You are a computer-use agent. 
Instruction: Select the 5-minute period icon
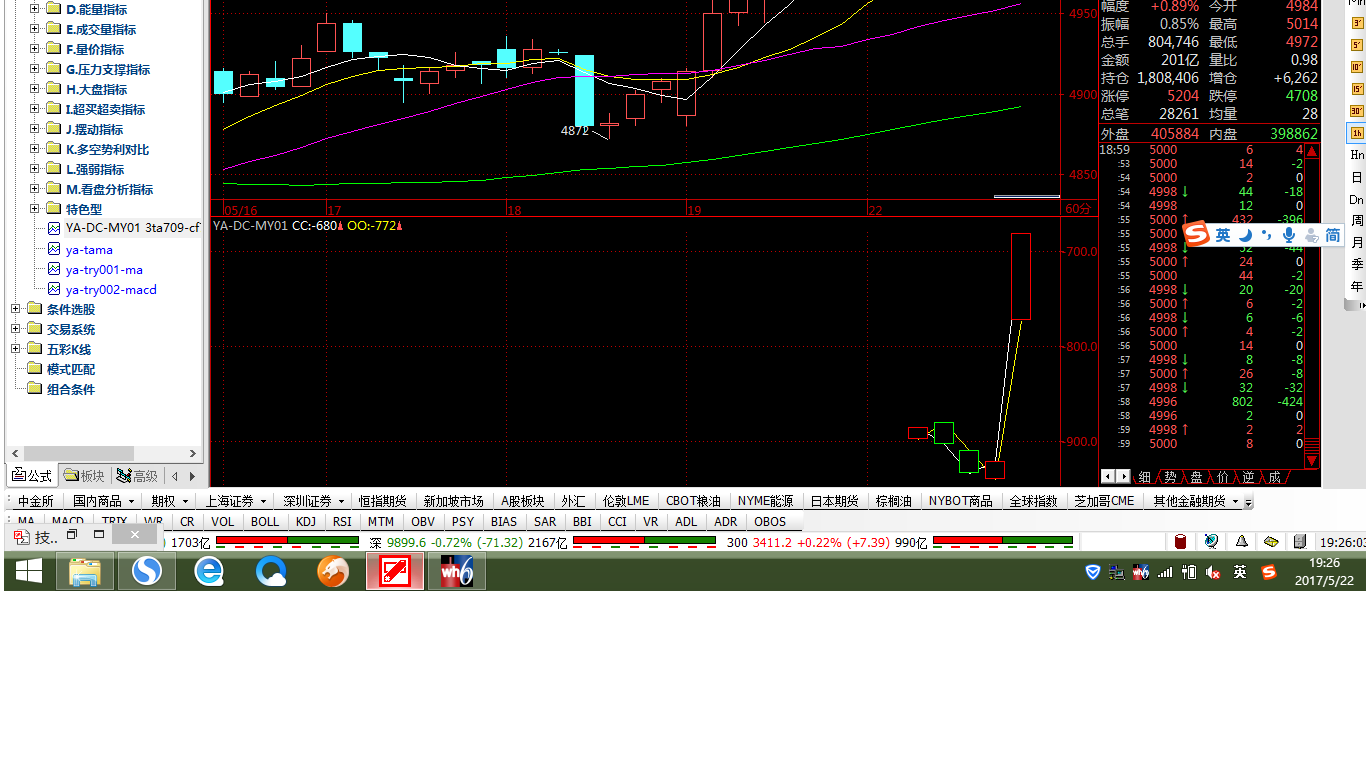[x=1357, y=45]
